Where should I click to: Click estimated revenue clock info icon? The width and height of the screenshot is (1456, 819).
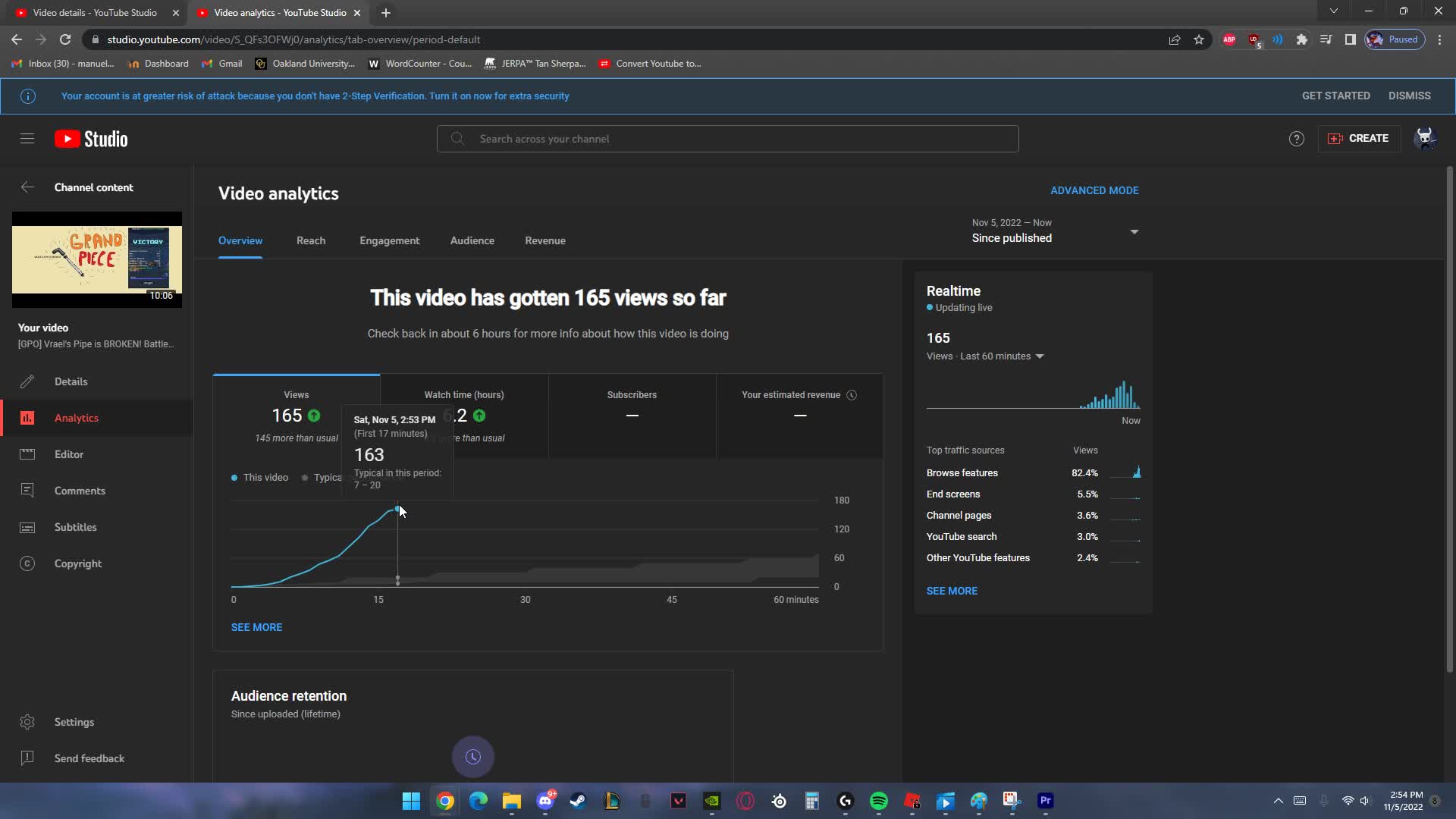tap(852, 395)
